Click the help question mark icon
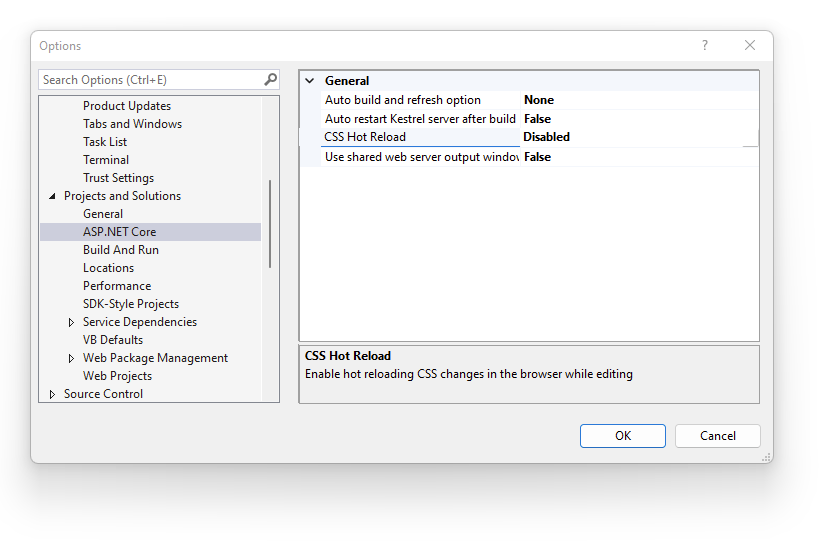Screen dimensions: 819x560 pos(704,46)
